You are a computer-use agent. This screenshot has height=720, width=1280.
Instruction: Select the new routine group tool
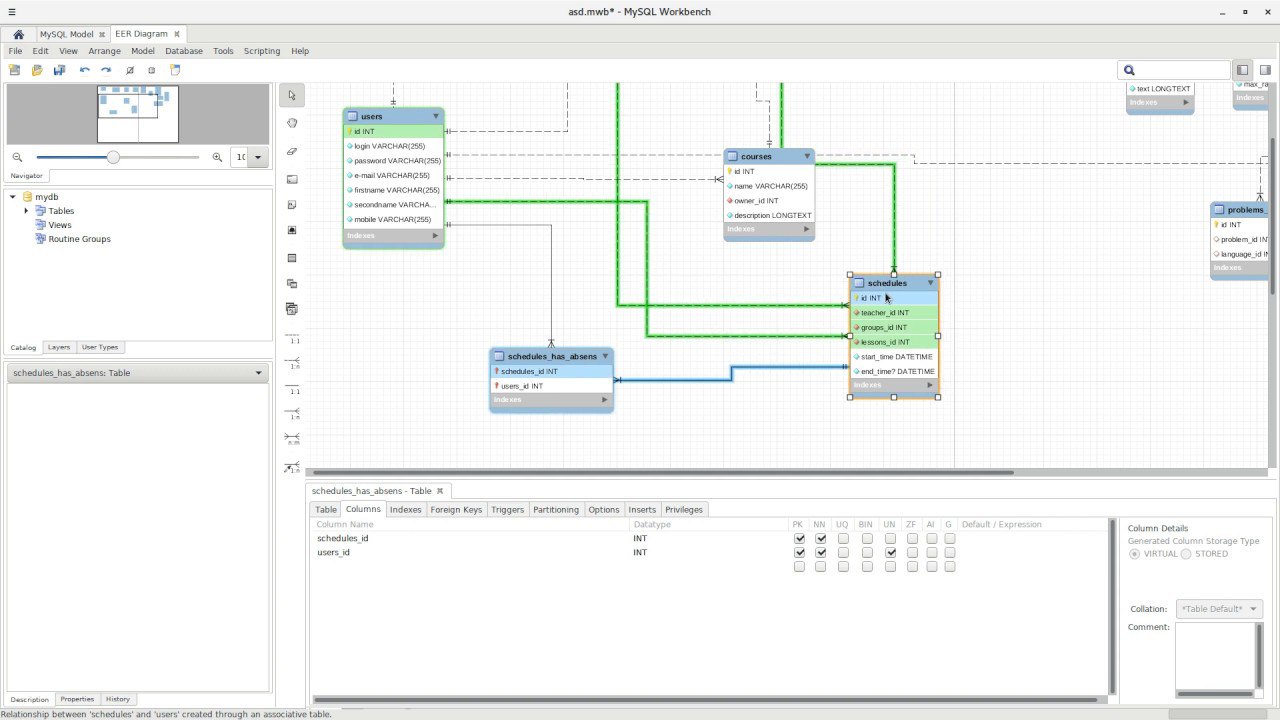(x=292, y=309)
